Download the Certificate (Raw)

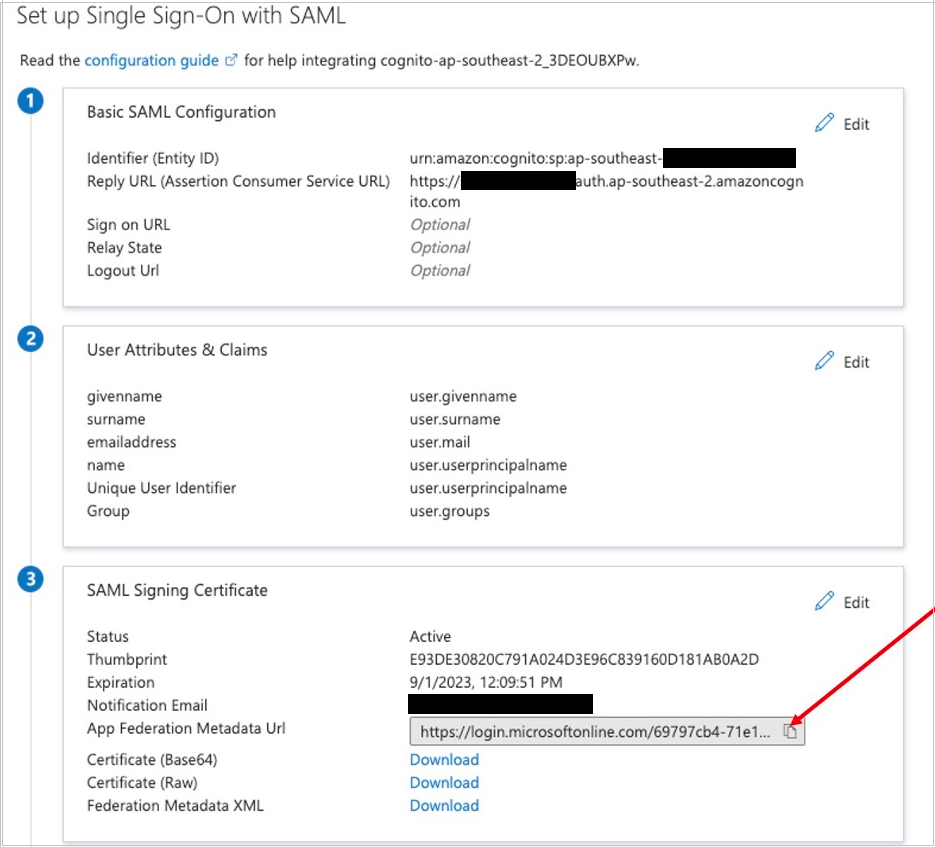point(444,782)
